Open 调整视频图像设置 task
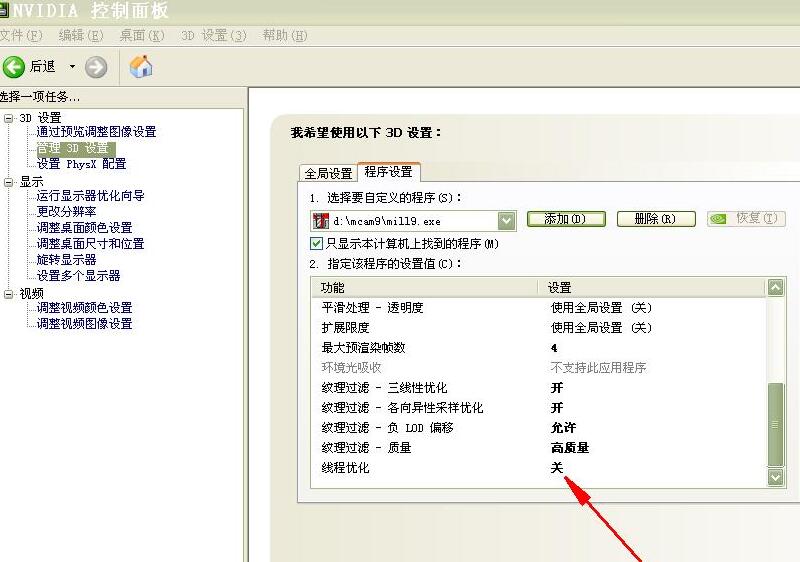 tap(85, 324)
